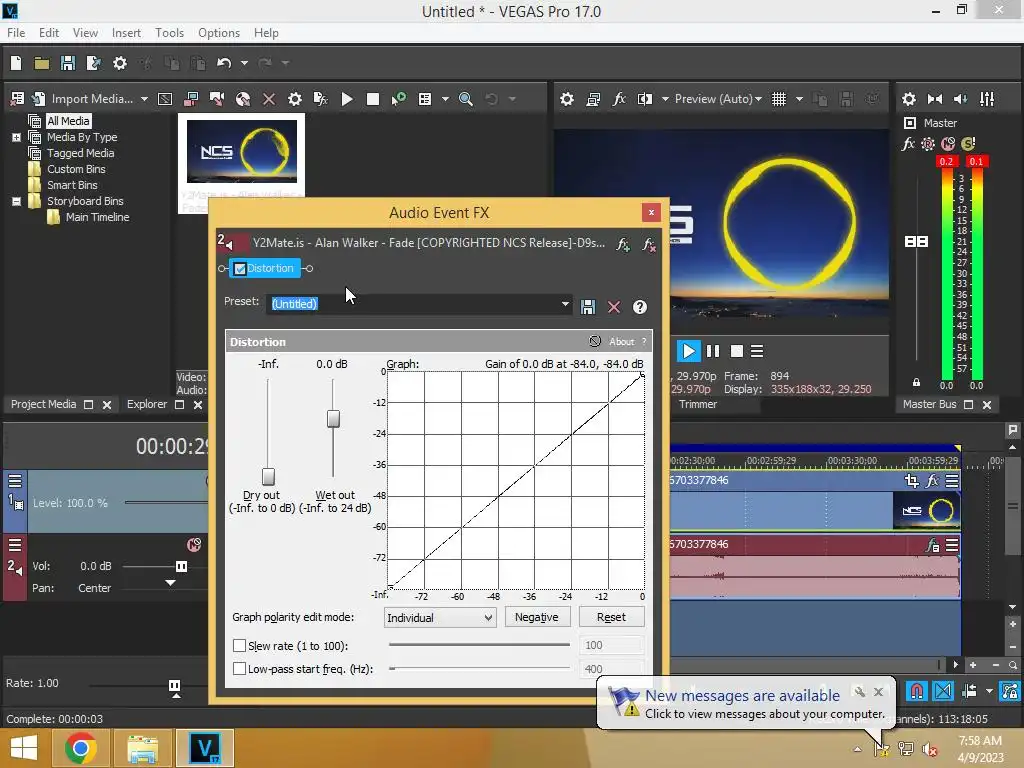Screen dimensions: 1024x768
Task: Select Smart Bins folder
Action: [72, 185]
